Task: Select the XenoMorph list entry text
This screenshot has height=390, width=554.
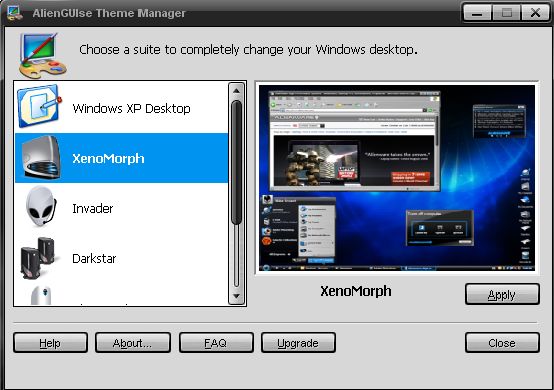Action: click(108, 159)
